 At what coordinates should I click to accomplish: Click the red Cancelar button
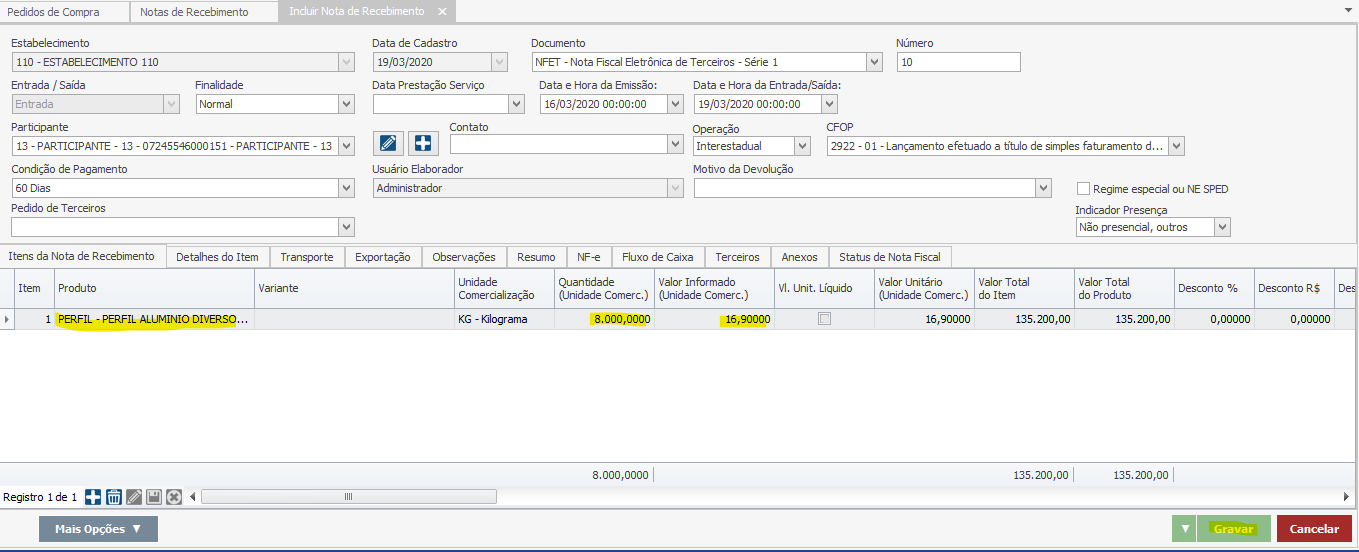[x=1313, y=529]
